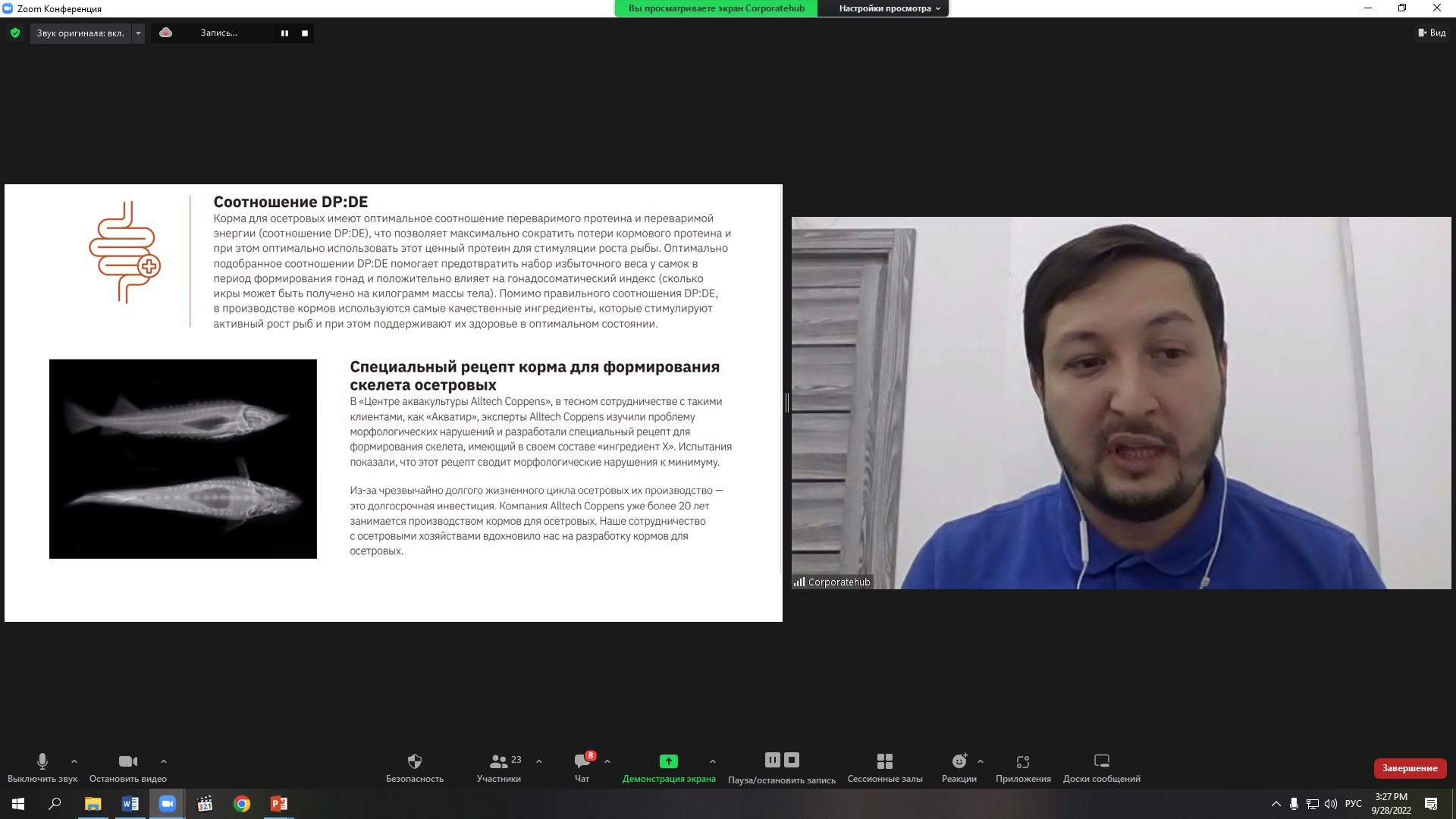Switch to Zoom taskbar icon

[167, 804]
